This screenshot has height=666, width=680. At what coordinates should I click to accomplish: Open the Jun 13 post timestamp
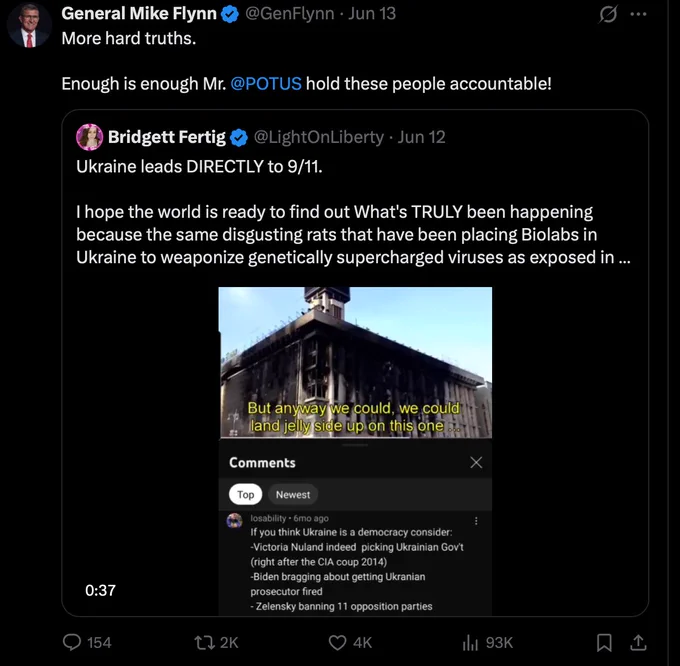[372, 13]
